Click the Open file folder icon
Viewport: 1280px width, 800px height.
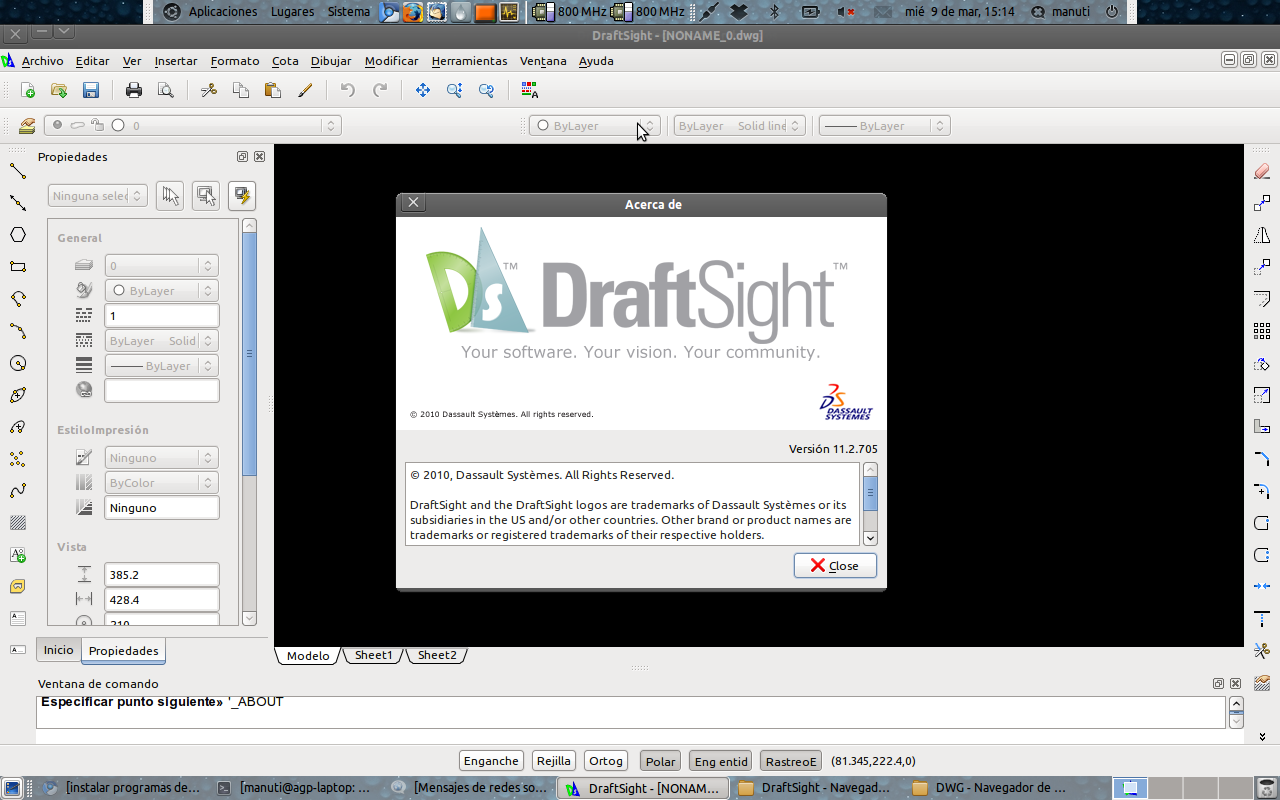pos(59,90)
